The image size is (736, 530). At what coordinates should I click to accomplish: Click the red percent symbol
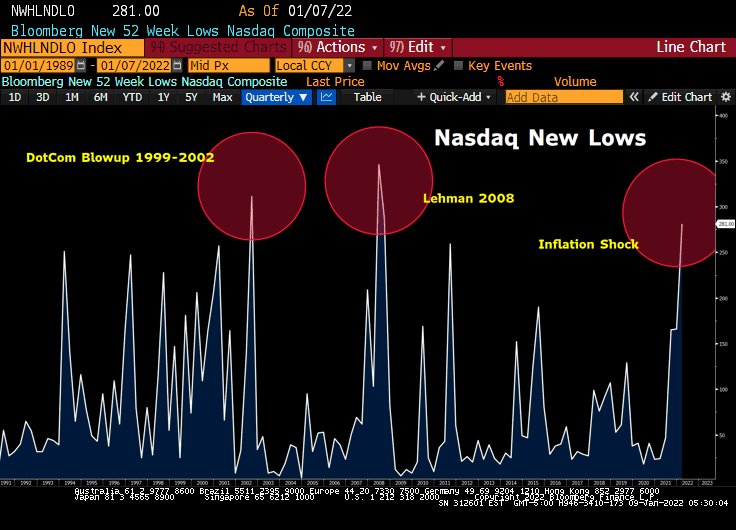pos(500,81)
